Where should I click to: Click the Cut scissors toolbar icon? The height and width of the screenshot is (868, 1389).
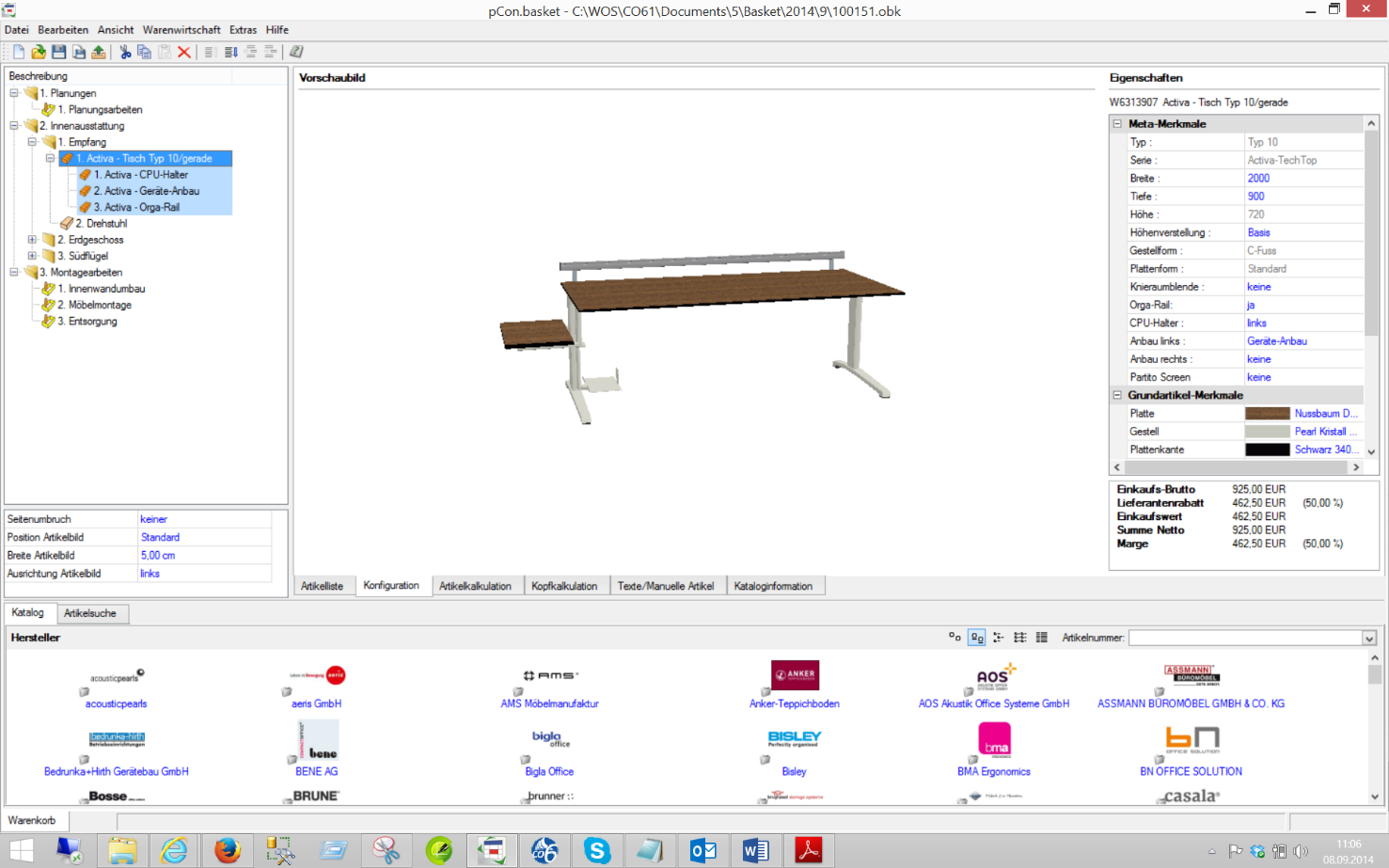point(124,52)
